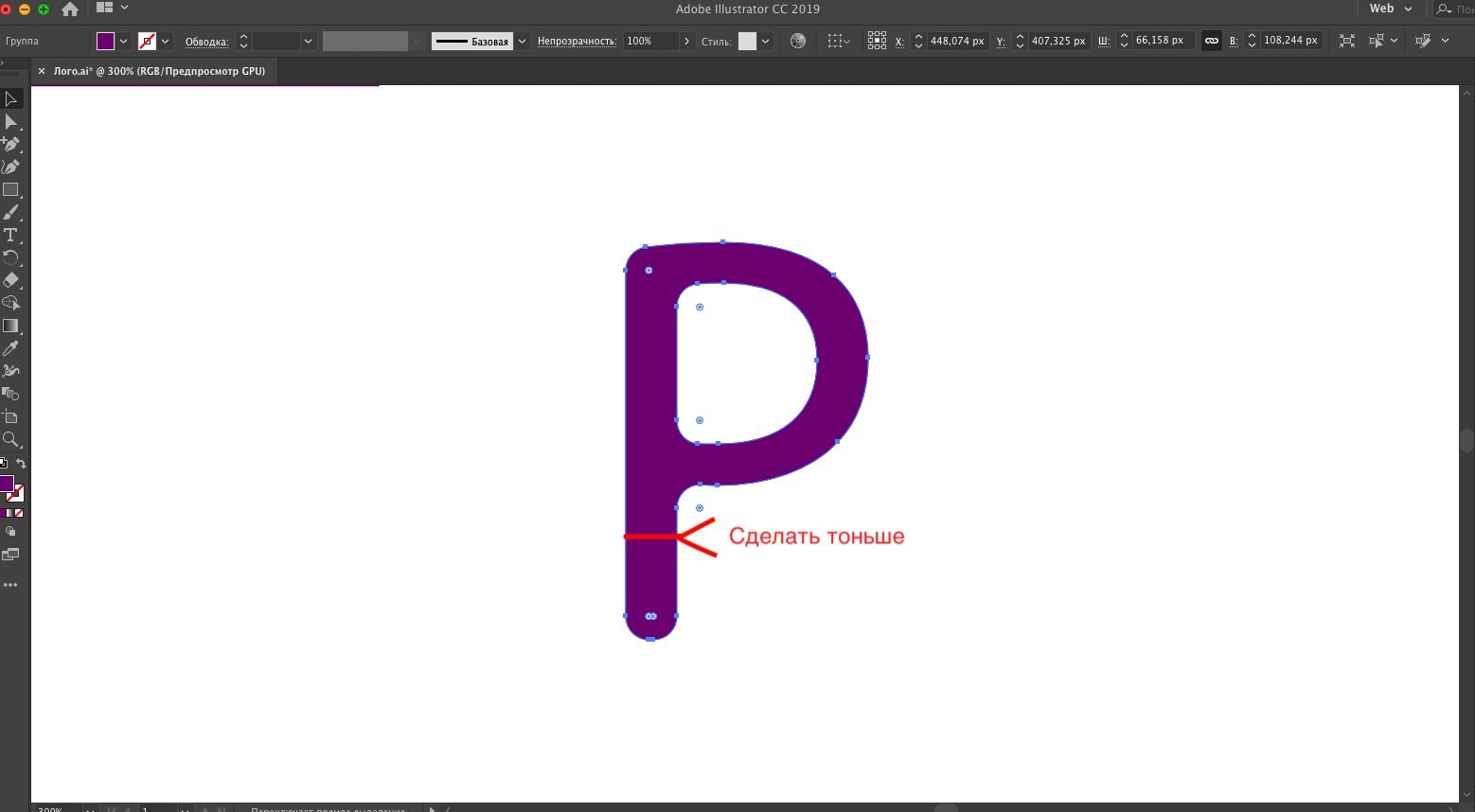This screenshot has width=1475, height=812.
Task: Expand the opacity slider arrow
Action: [x=687, y=41]
